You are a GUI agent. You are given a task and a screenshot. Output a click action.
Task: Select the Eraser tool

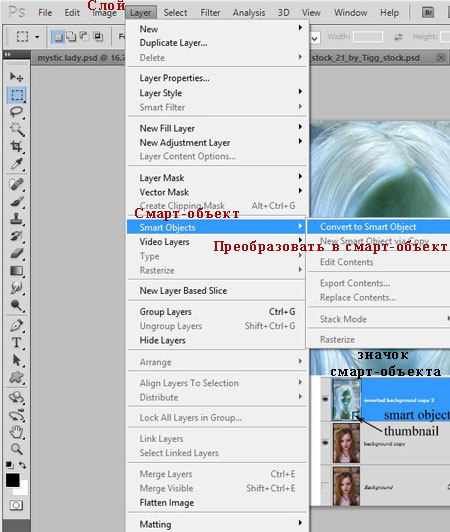click(x=16, y=253)
